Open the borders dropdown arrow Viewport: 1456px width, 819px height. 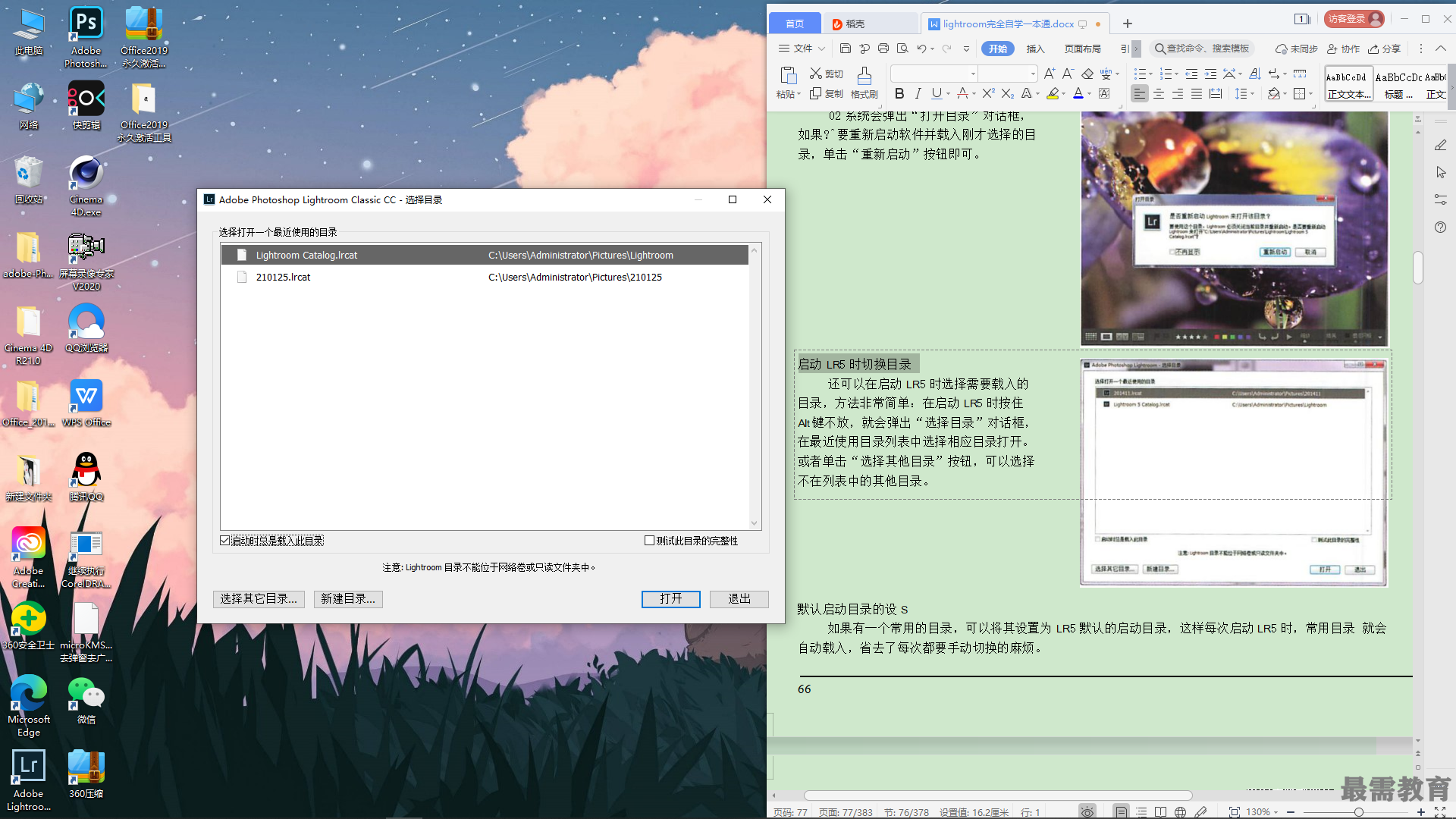pyautogui.click(x=1311, y=94)
